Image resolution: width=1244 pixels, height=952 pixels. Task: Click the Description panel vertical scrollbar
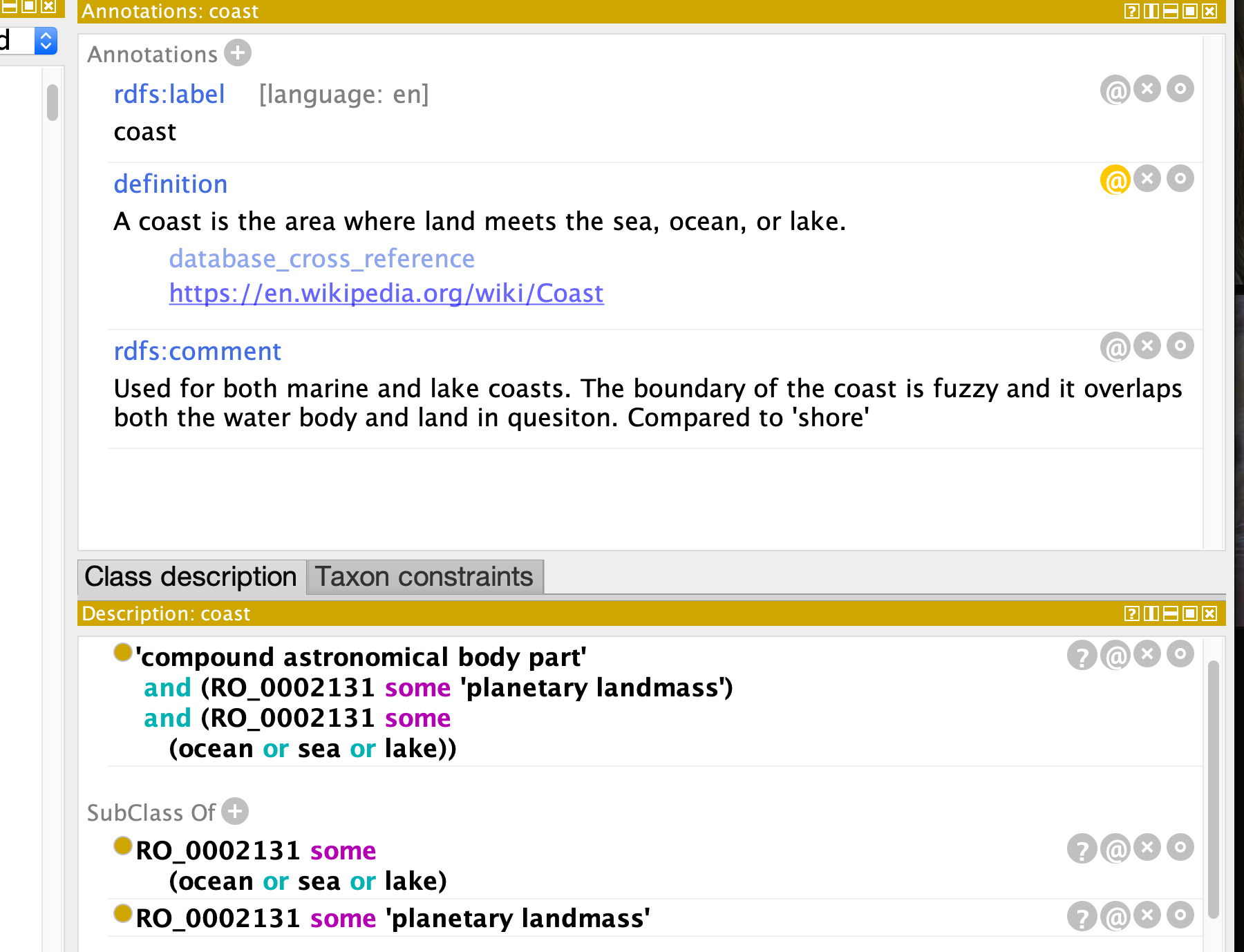click(1213, 789)
